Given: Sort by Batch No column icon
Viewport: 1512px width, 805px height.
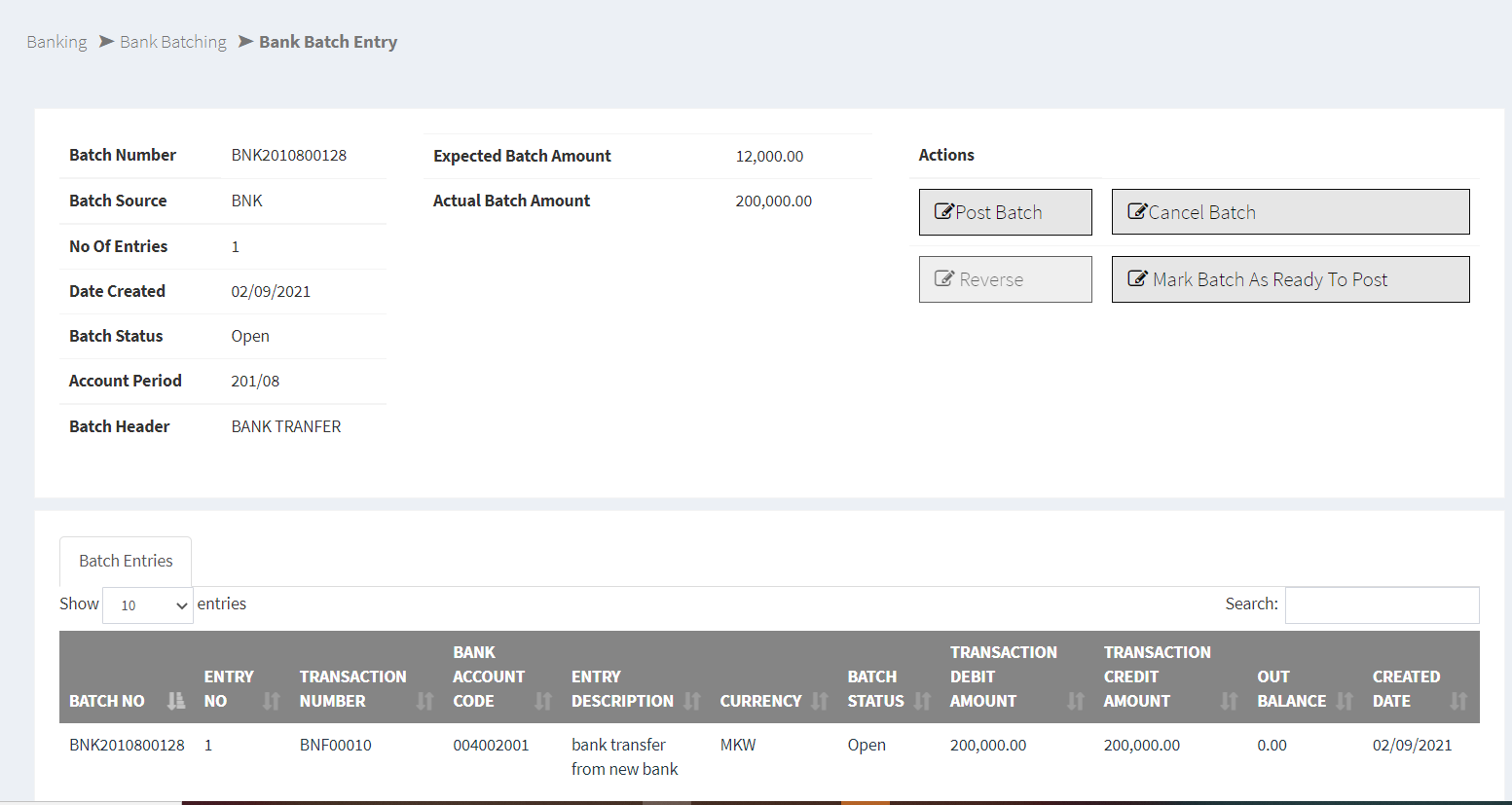Looking at the screenshot, I should coord(175,701).
